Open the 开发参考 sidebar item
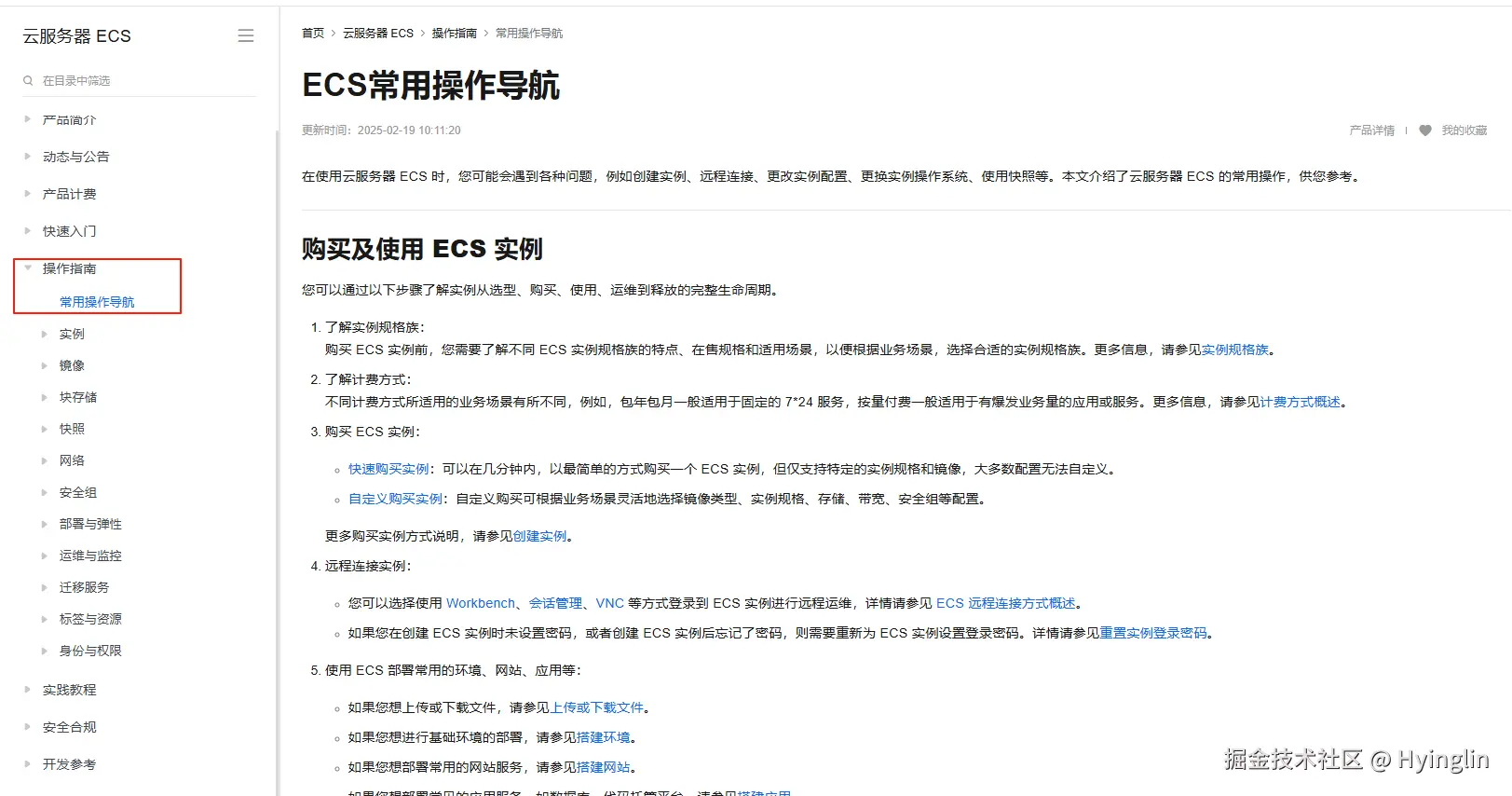The image size is (1512, 796). click(x=69, y=765)
